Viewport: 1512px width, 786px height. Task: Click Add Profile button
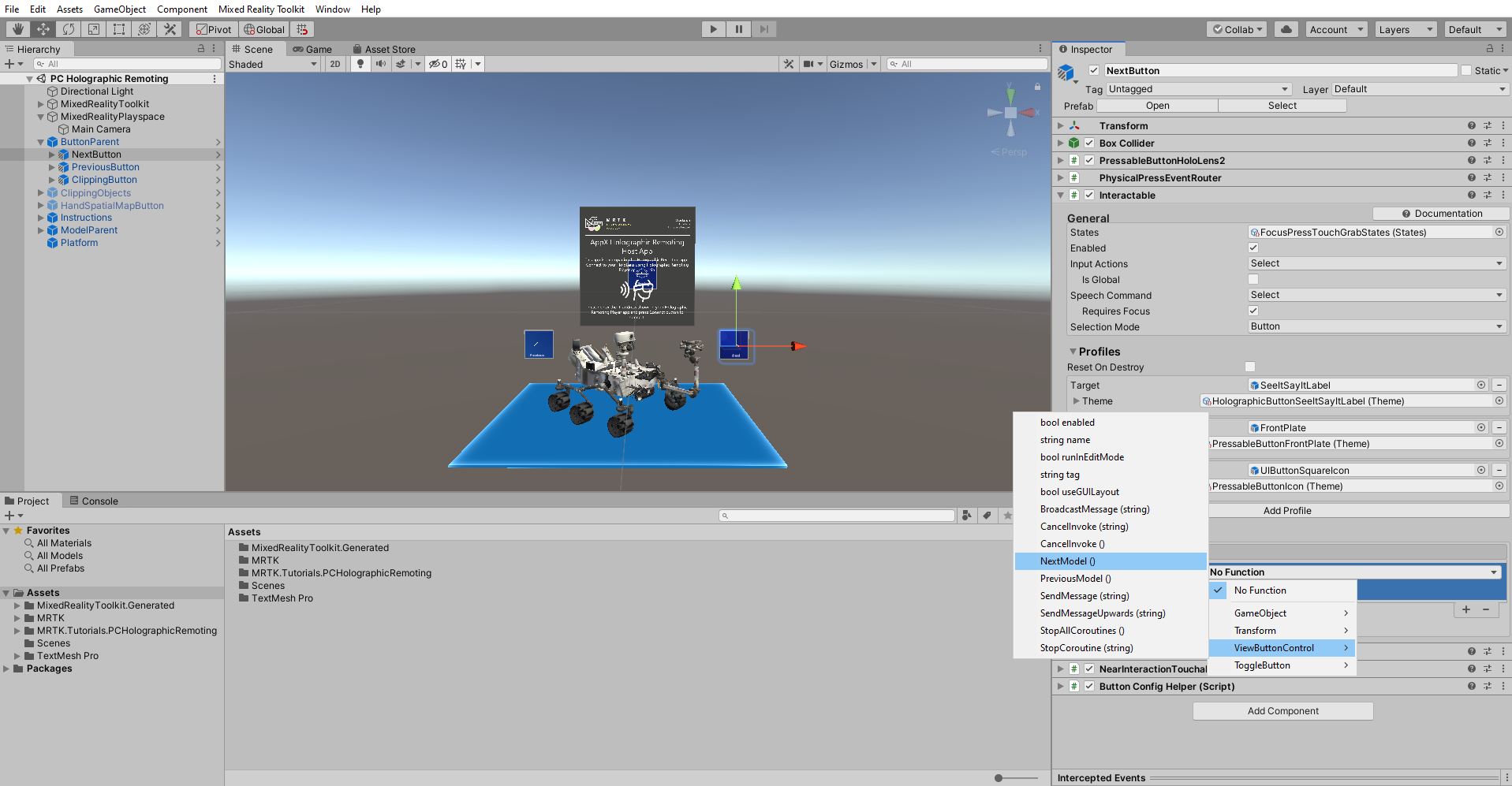pos(1287,511)
